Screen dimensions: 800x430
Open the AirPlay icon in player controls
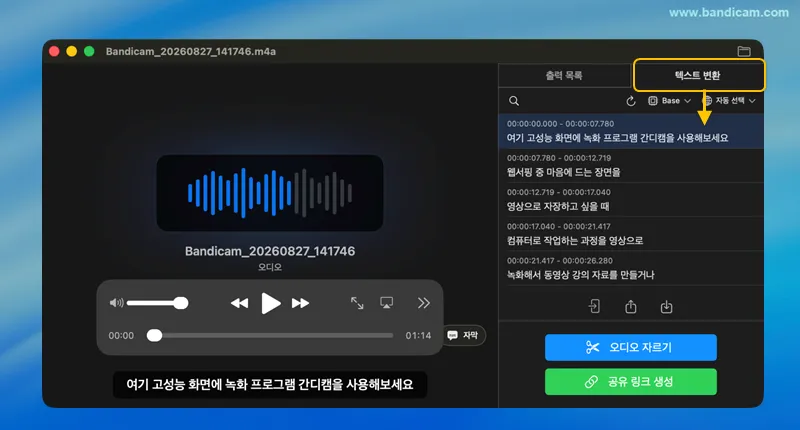pos(387,303)
